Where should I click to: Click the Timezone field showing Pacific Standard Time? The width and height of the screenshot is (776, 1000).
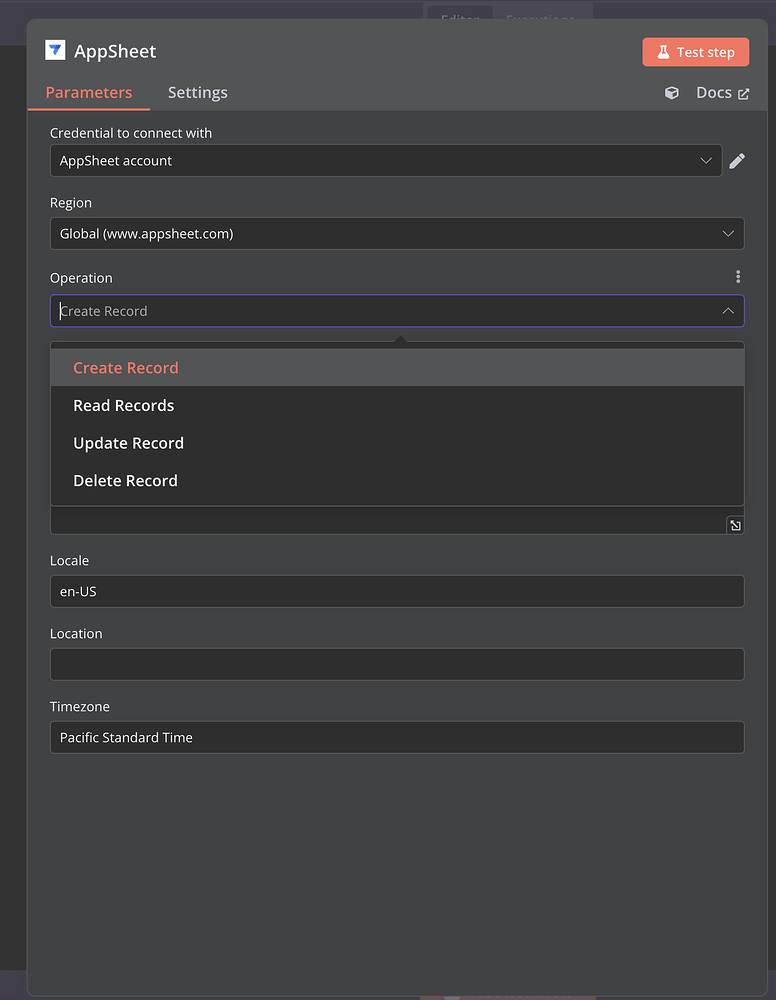click(396, 737)
